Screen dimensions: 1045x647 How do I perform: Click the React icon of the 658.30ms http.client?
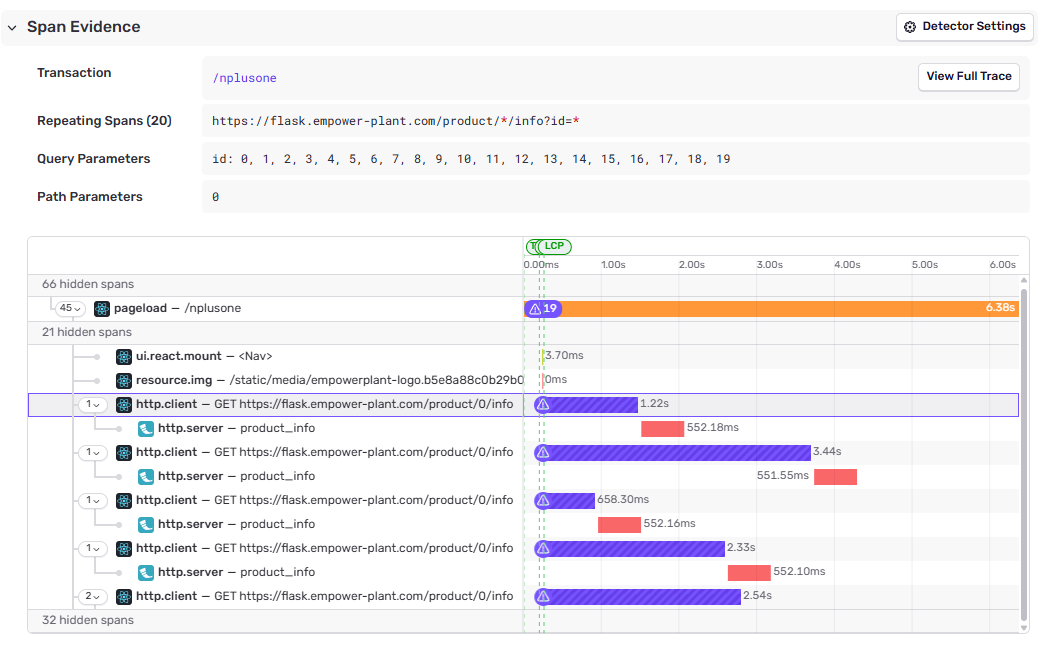pos(124,500)
